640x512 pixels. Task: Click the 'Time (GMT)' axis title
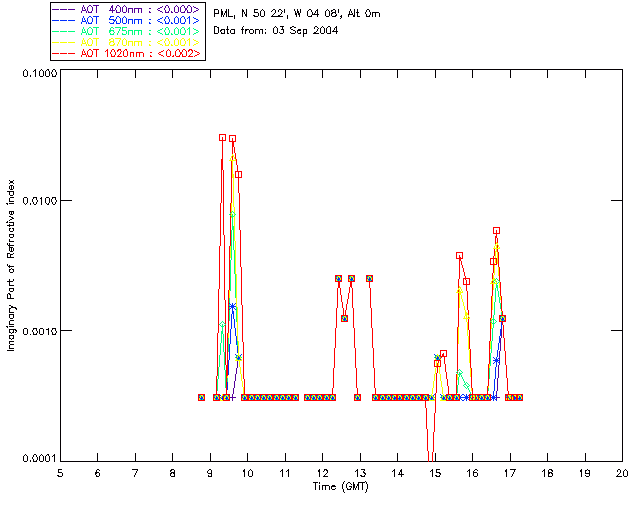coord(341,487)
